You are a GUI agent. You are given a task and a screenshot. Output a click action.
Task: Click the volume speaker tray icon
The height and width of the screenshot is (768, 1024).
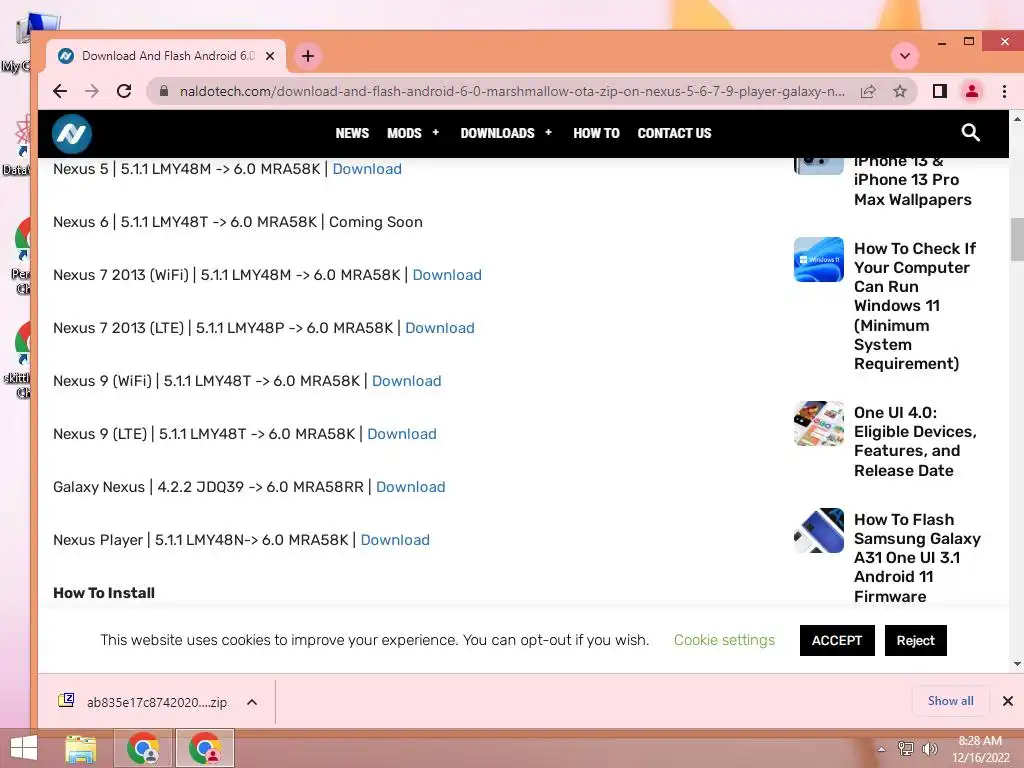929,749
